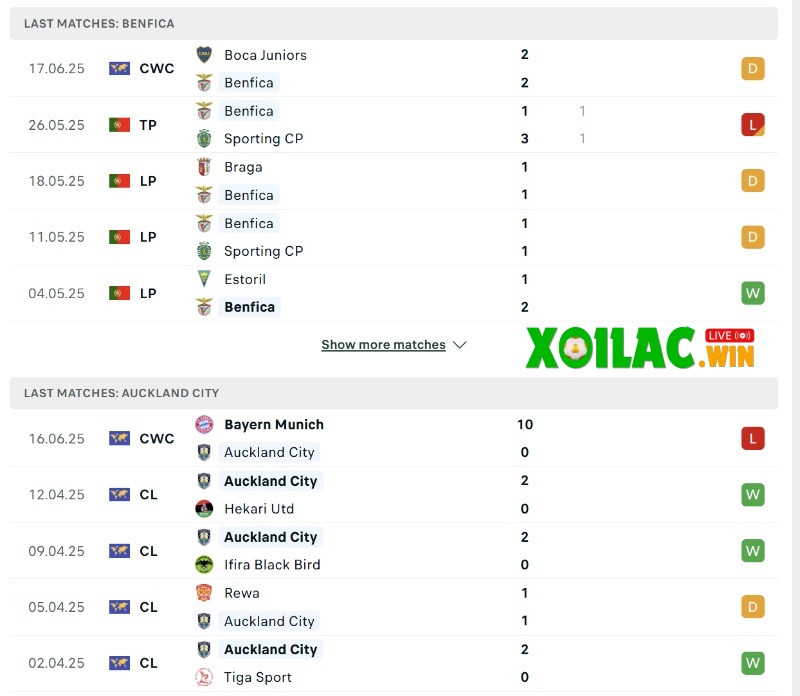The height and width of the screenshot is (696, 800).
Task: Click the Portugal flag on the 26.05.25 match
Action: (119, 125)
